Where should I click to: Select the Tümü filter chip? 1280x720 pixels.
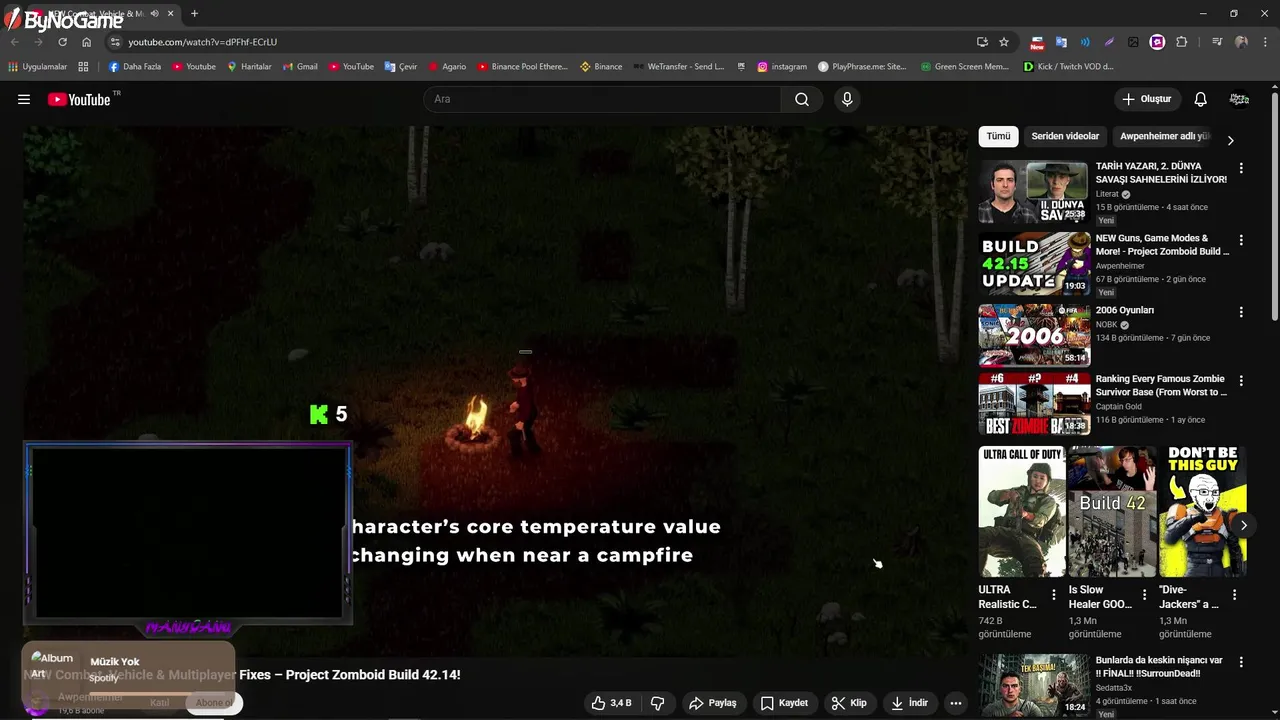(x=998, y=136)
